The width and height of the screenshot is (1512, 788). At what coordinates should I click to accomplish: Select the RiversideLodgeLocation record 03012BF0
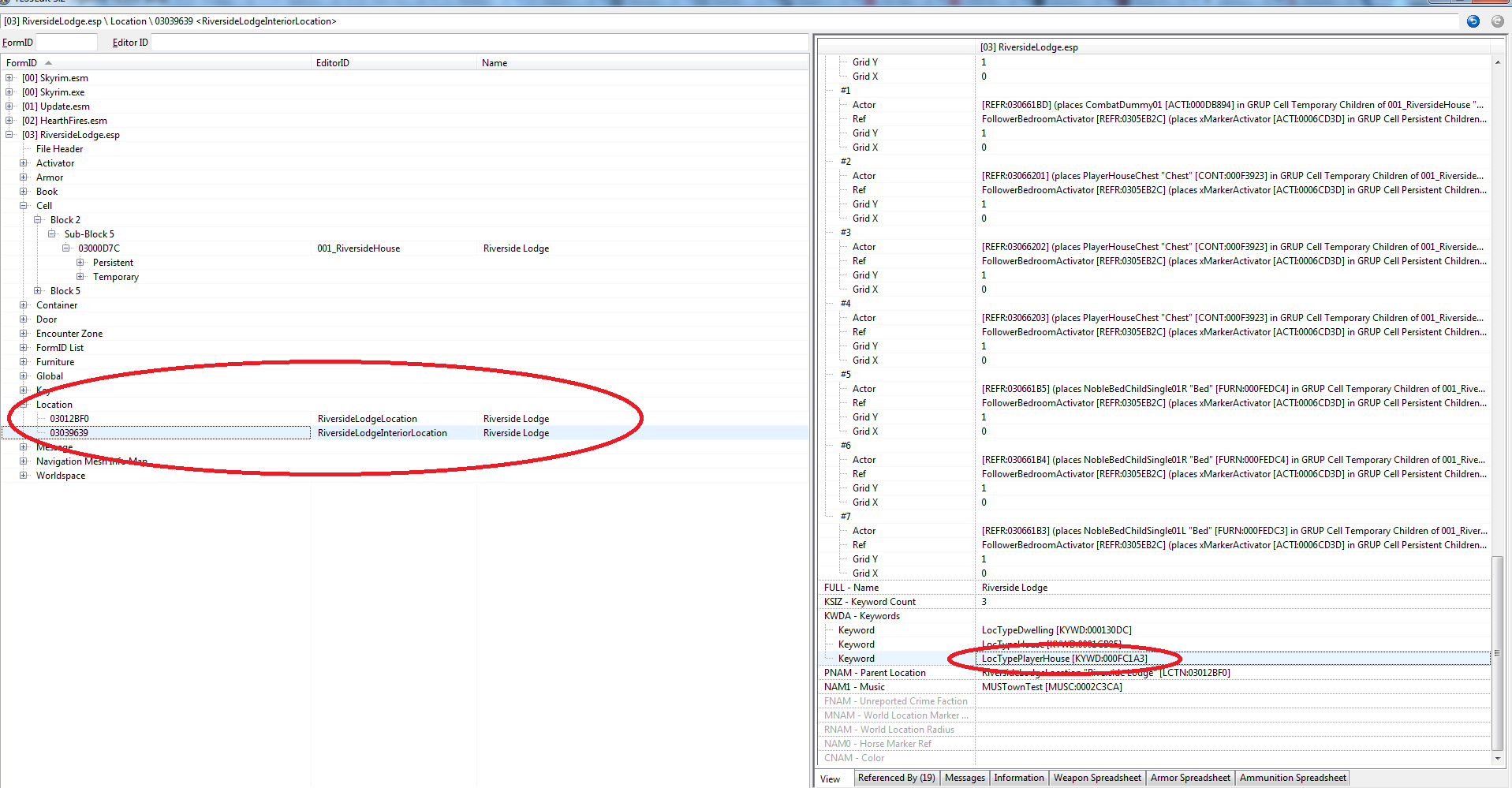(x=69, y=419)
